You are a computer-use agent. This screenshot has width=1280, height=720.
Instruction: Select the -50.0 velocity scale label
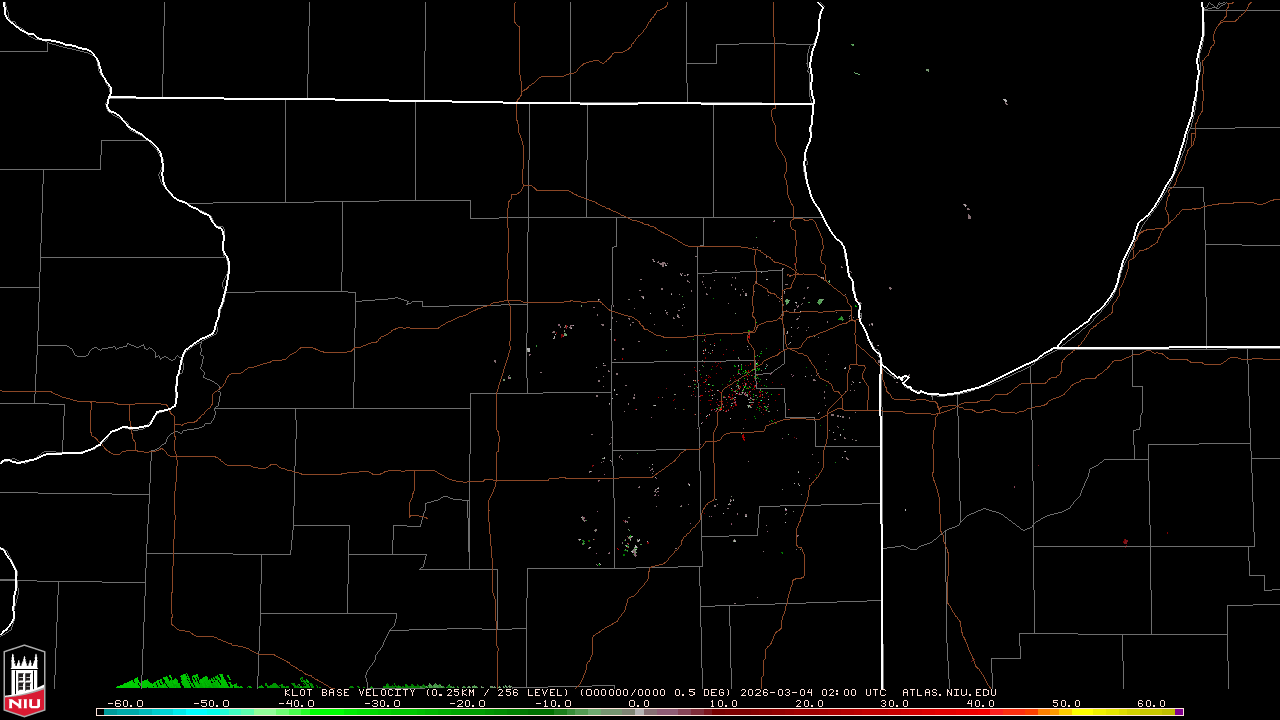pyautogui.click(x=210, y=704)
